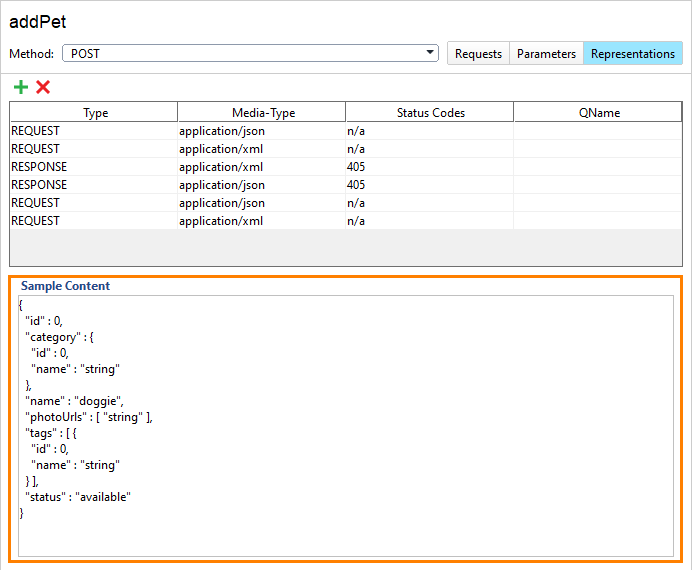Click the 405 status code for RESPONSE application/xml
Screen dimensions: 692x570
pyautogui.click(x=356, y=166)
